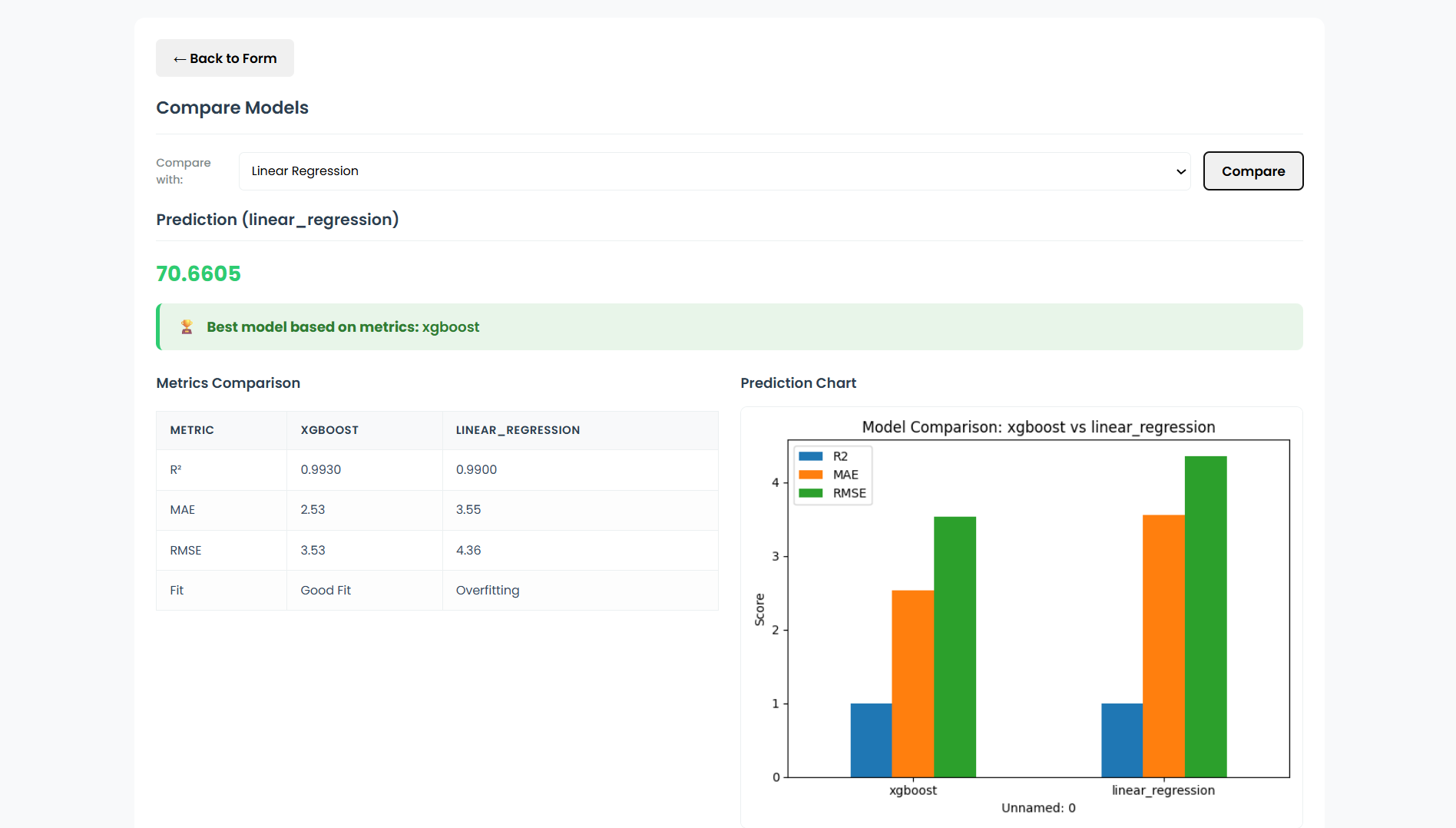Click the XGBOOST column header
The width and height of the screenshot is (1456, 828).
(x=329, y=430)
